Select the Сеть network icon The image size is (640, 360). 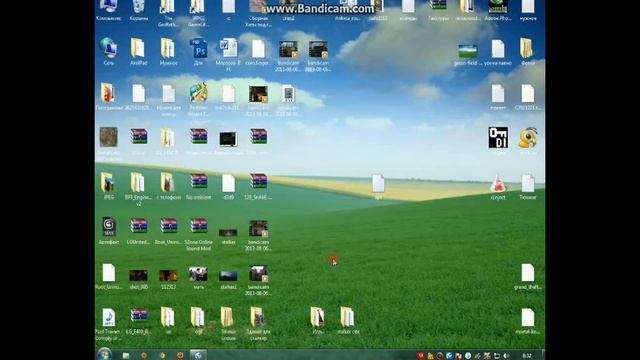[109, 49]
